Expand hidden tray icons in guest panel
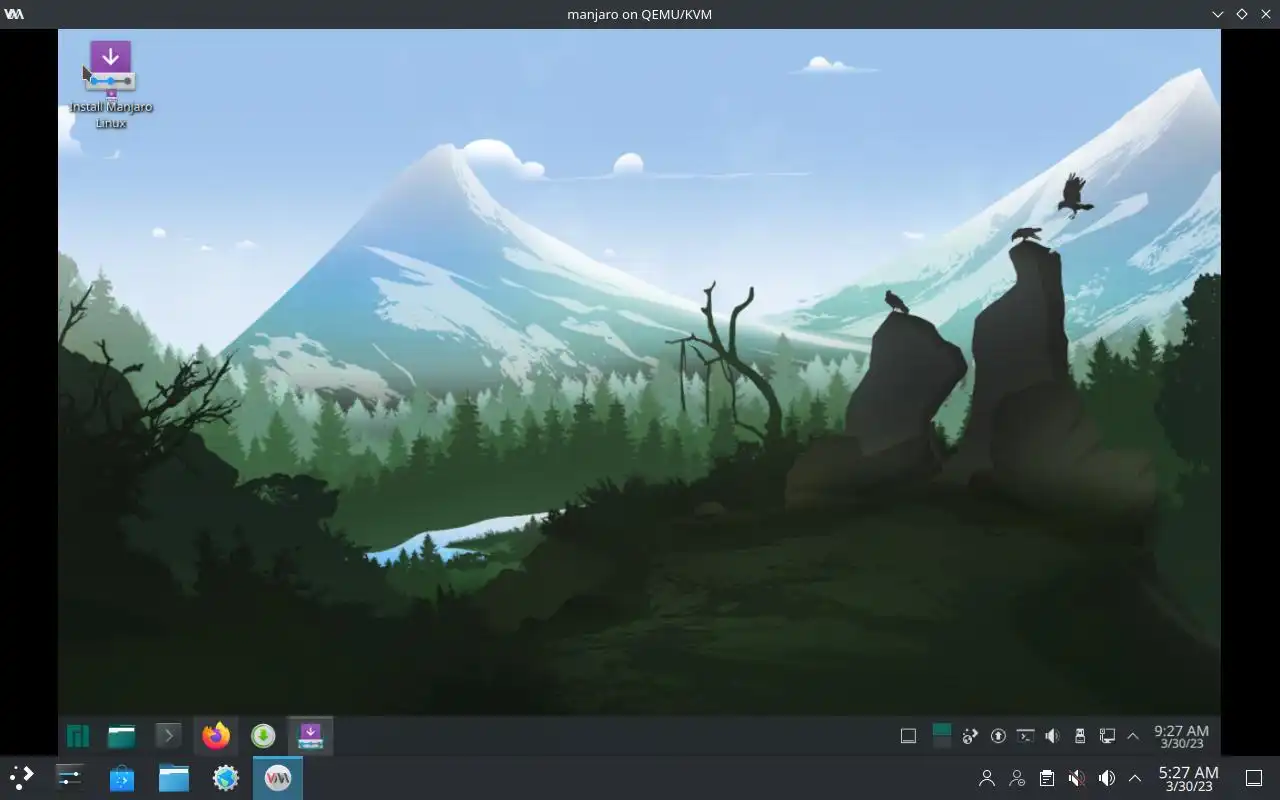Screen dimensions: 1280x800 coord(1133,737)
